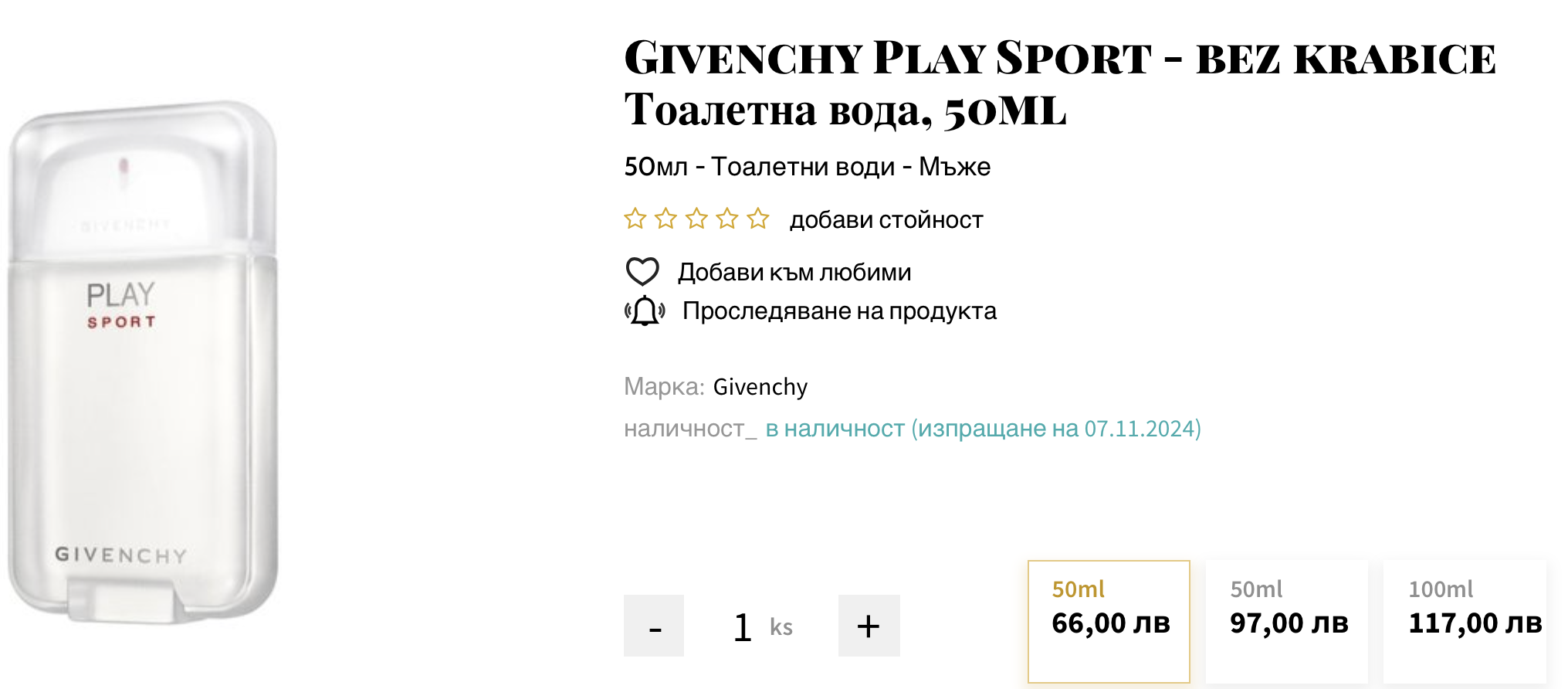
Task: Give a four-star rating
Action: (x=727, y=219)
